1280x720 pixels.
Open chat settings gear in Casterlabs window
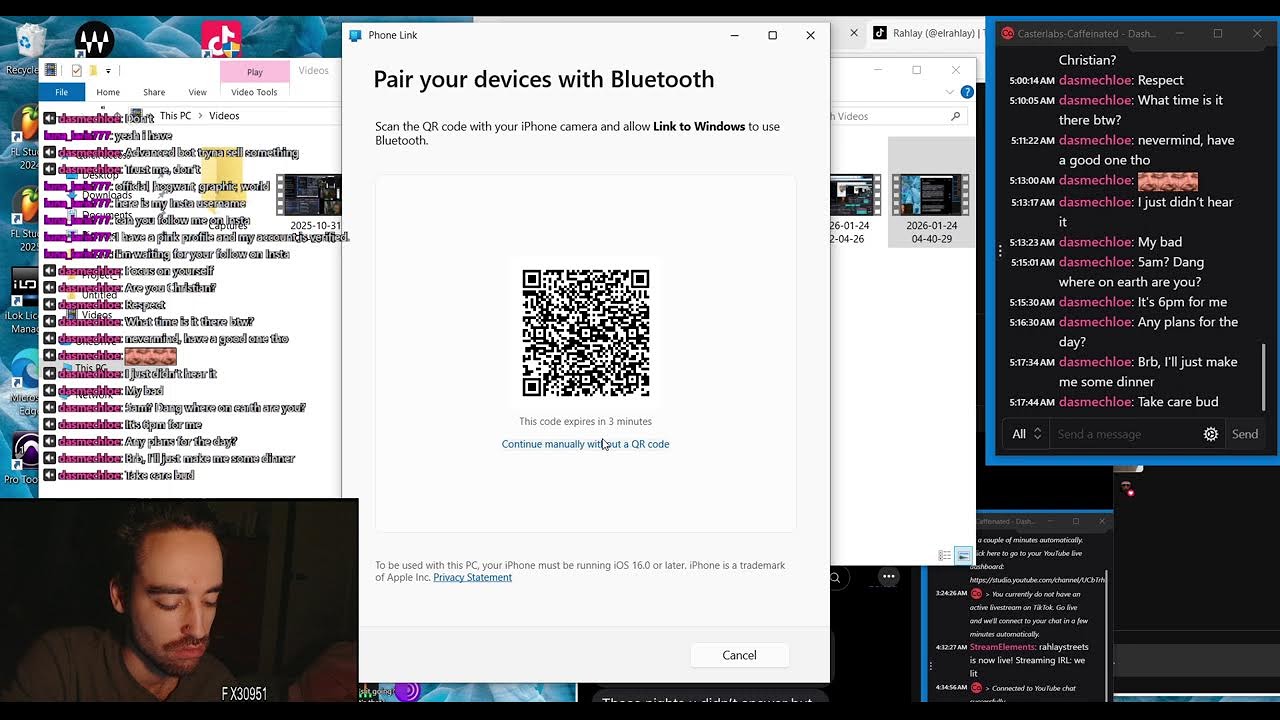click(x=1210, y=434)
